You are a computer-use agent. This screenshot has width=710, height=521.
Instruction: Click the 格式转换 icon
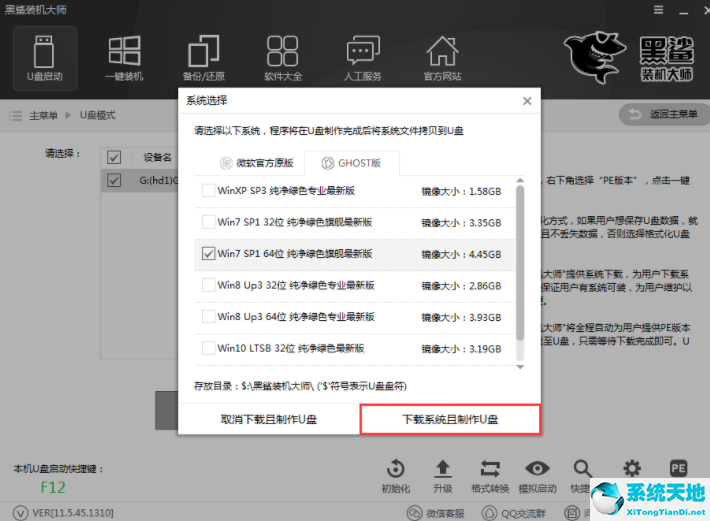click(490, 469)
